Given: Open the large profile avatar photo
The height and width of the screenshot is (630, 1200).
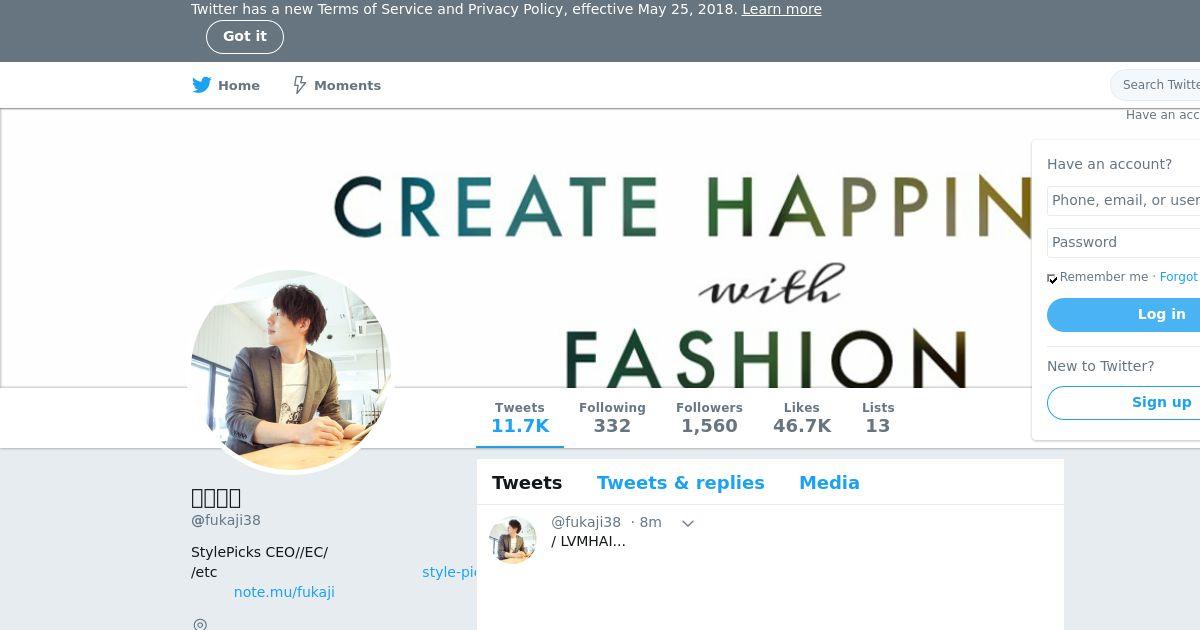Looking at the screenshot, I should click(291, 371).
